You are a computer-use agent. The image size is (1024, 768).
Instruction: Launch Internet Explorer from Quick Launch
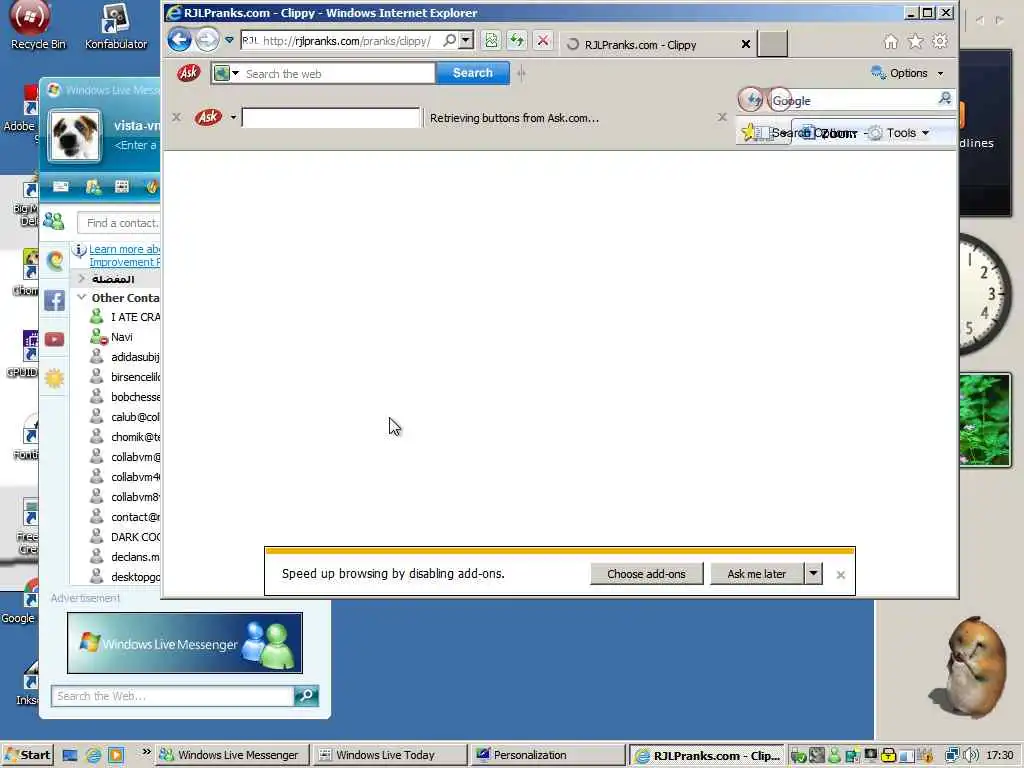93,756
